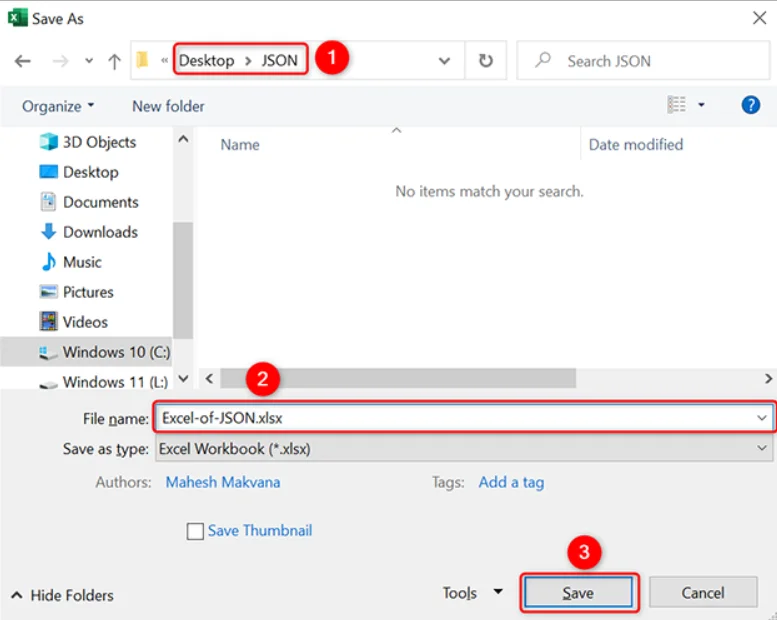The image size is (777, 620).
Task: Select the Music folder in the sidebar
Action: (82, 262)
